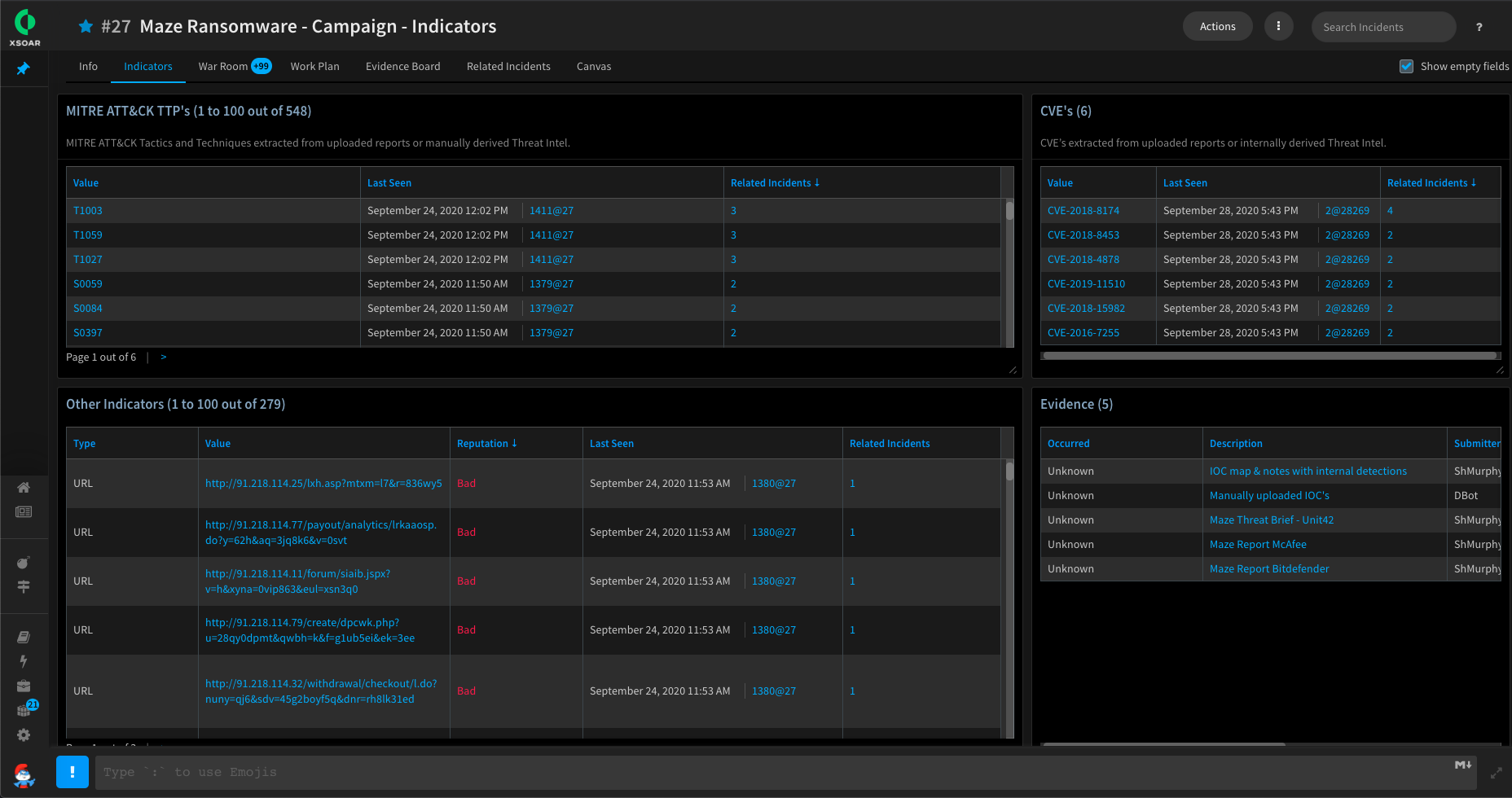This screenshot has height=798, width=1512.
Task: Open the CVE-2018-8174 indicator link
Action: click(1083, 211)
